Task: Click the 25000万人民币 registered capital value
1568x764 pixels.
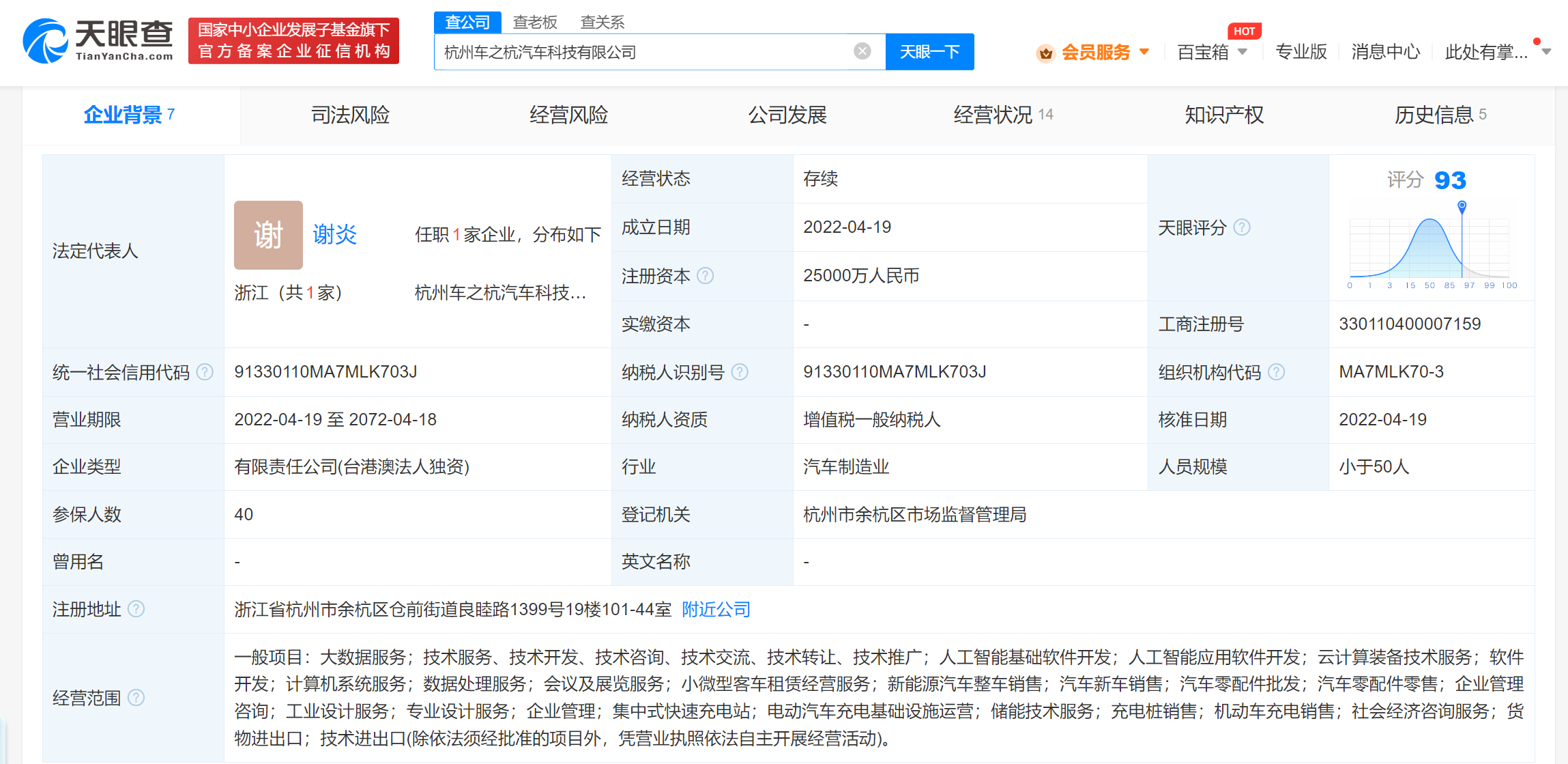Action: click(x=861, y=276)
